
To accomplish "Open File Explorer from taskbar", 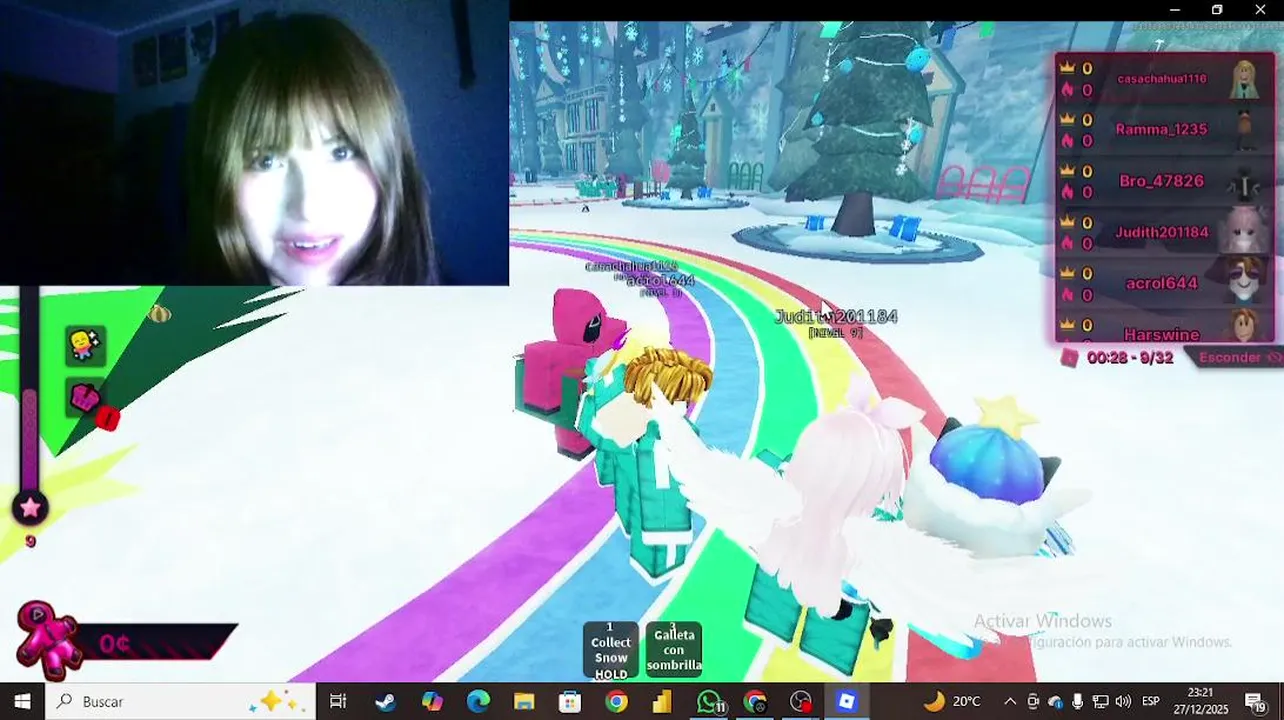I will click(x=524, y=701).
